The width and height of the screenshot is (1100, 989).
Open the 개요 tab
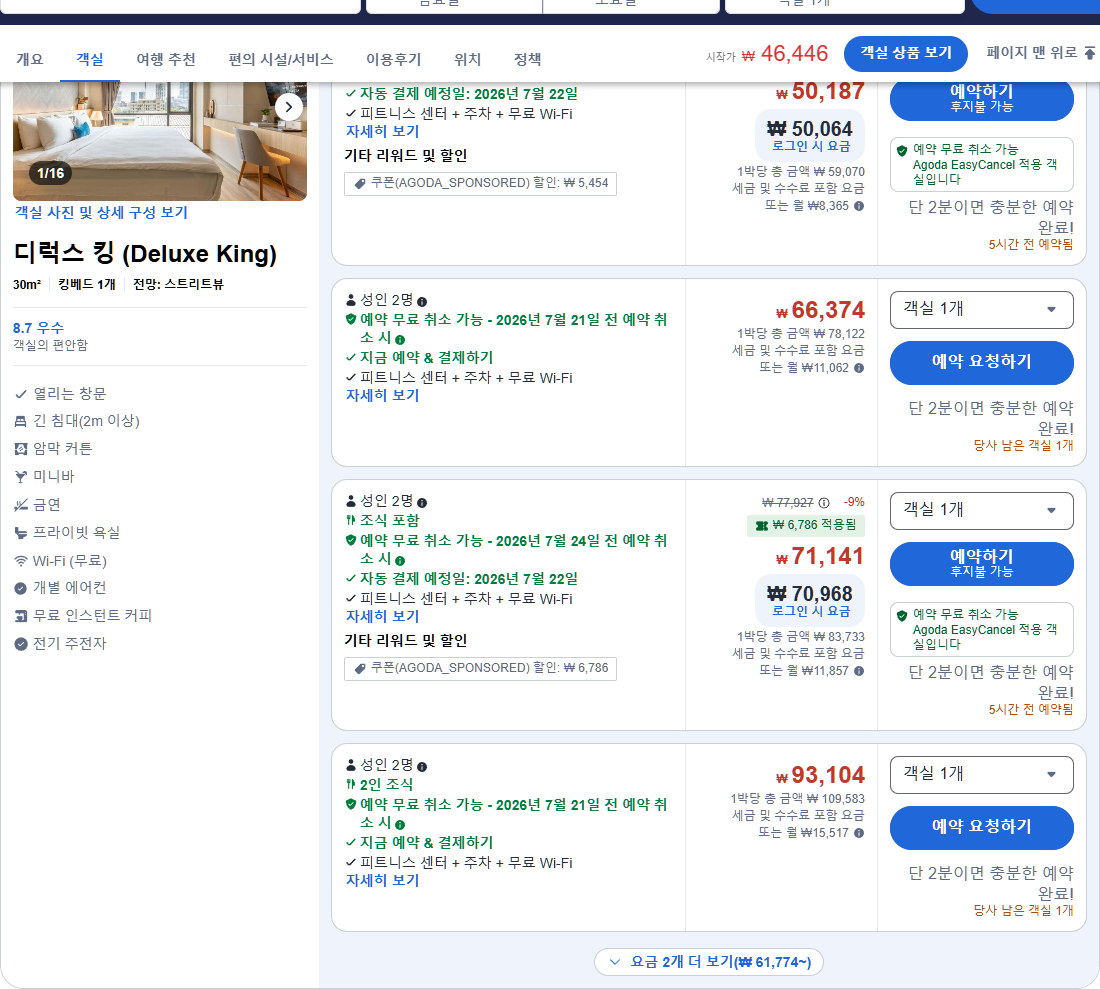coord(29,60)
